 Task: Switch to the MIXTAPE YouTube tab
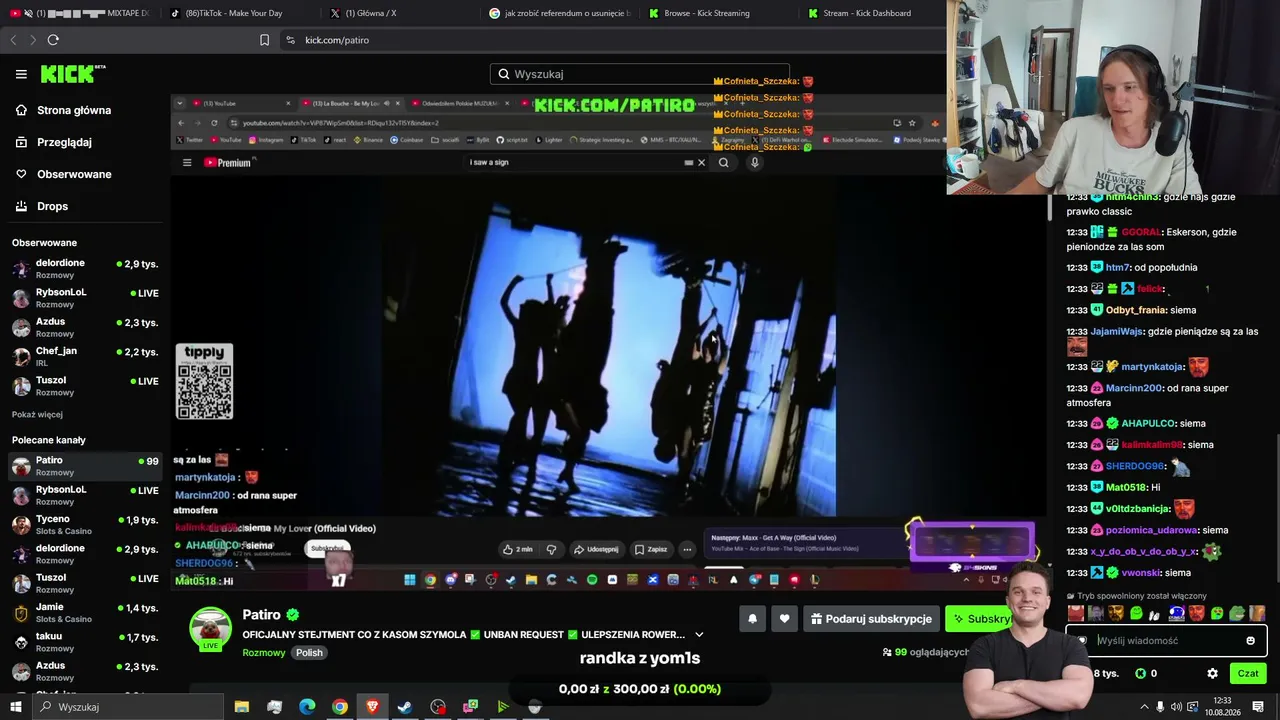80,13
